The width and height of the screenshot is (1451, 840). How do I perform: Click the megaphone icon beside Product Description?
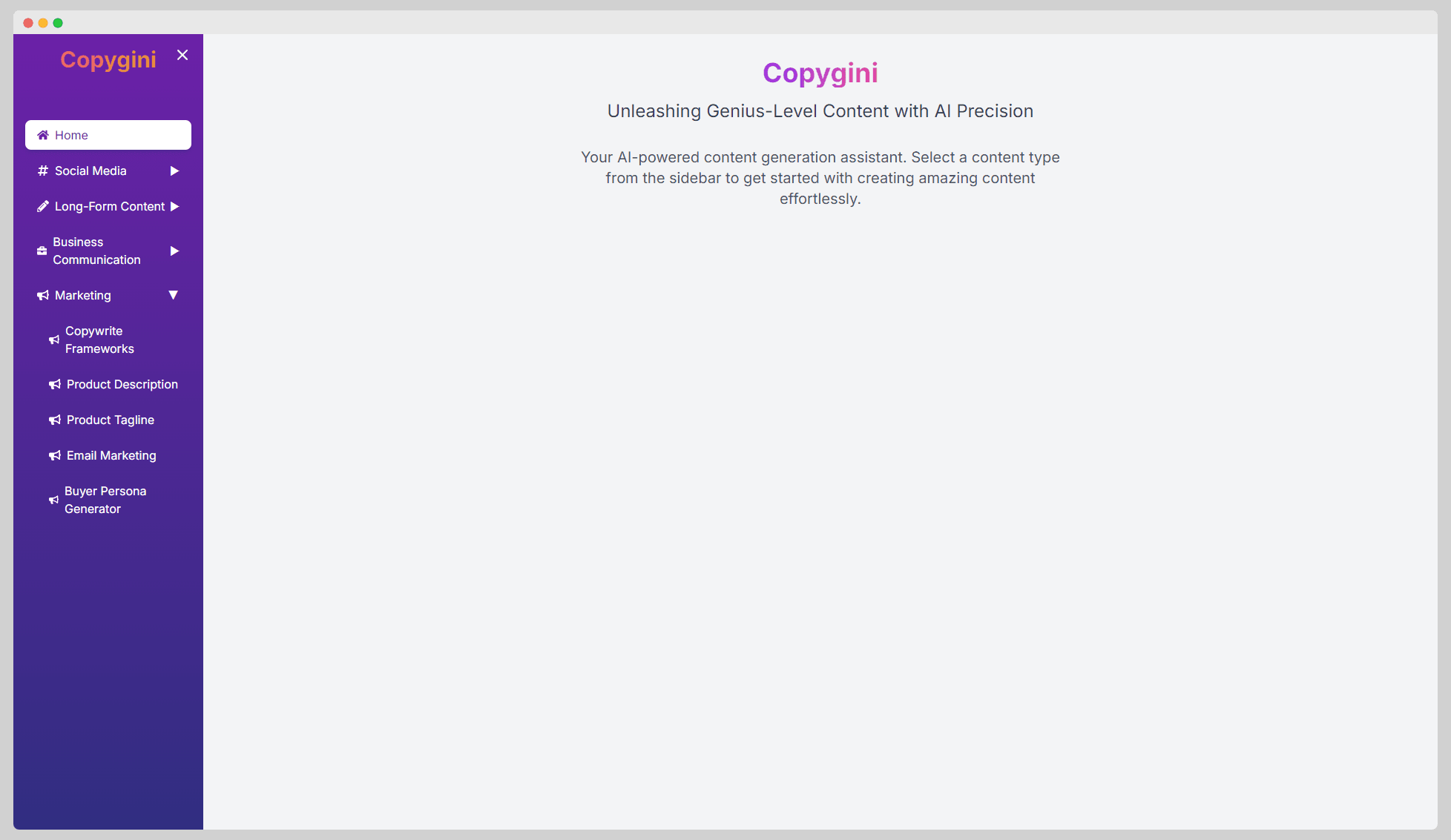coord(55,384)
